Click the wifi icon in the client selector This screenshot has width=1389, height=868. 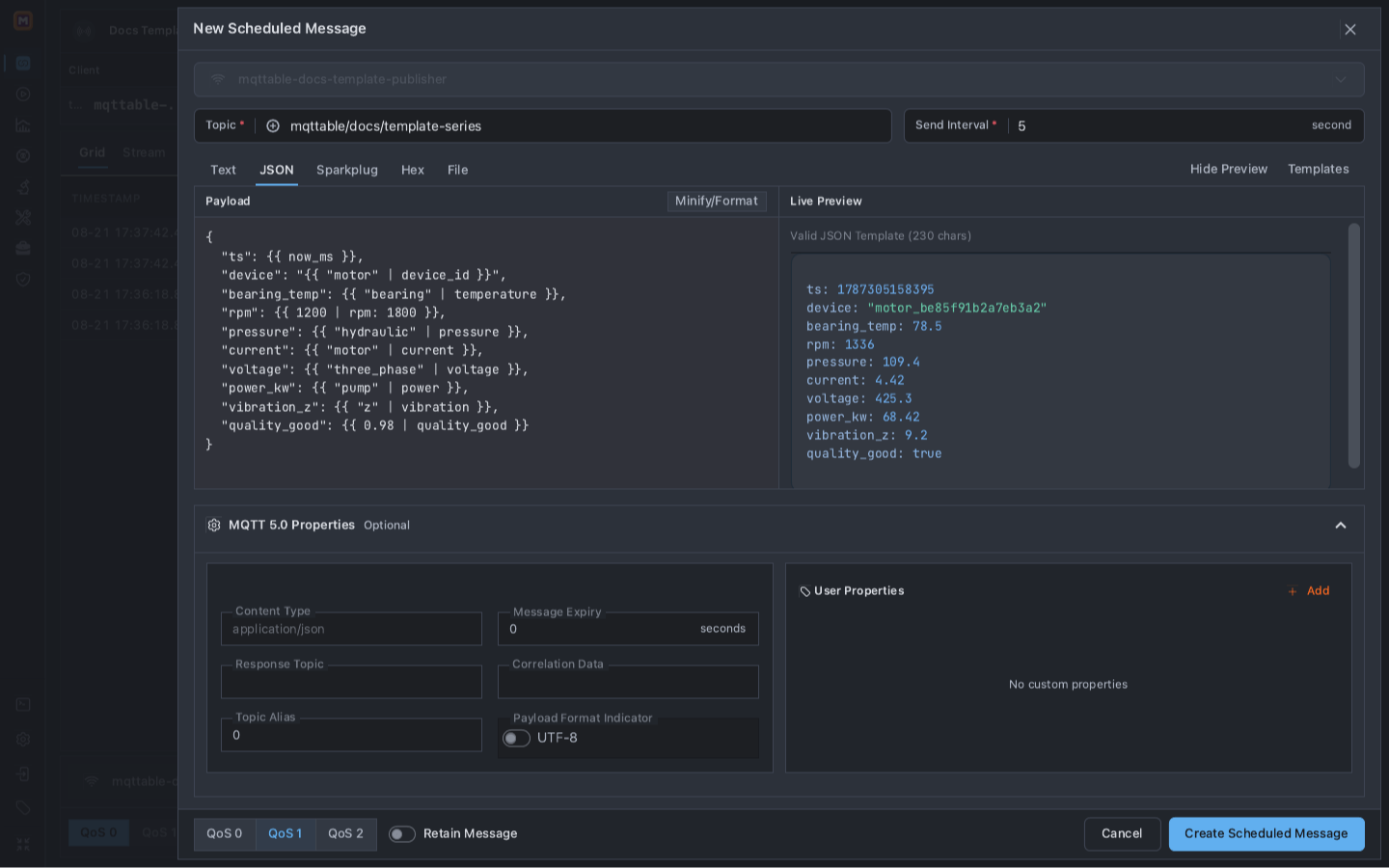(218, 79)
